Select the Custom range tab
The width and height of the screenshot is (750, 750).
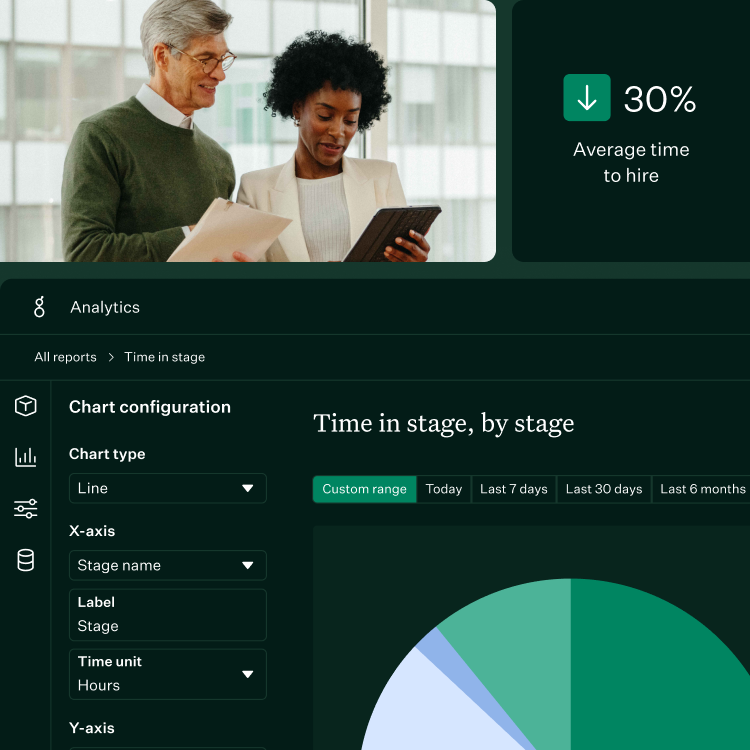tap(364, 489)
